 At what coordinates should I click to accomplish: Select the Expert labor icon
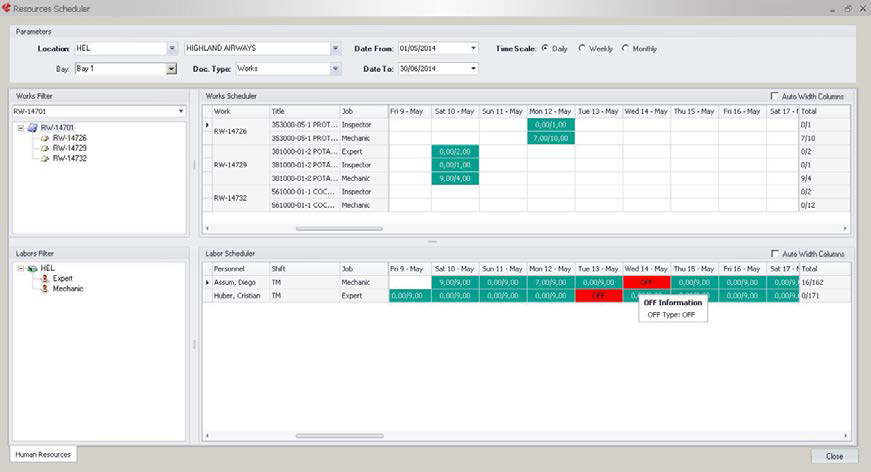(x=45, y=278)
